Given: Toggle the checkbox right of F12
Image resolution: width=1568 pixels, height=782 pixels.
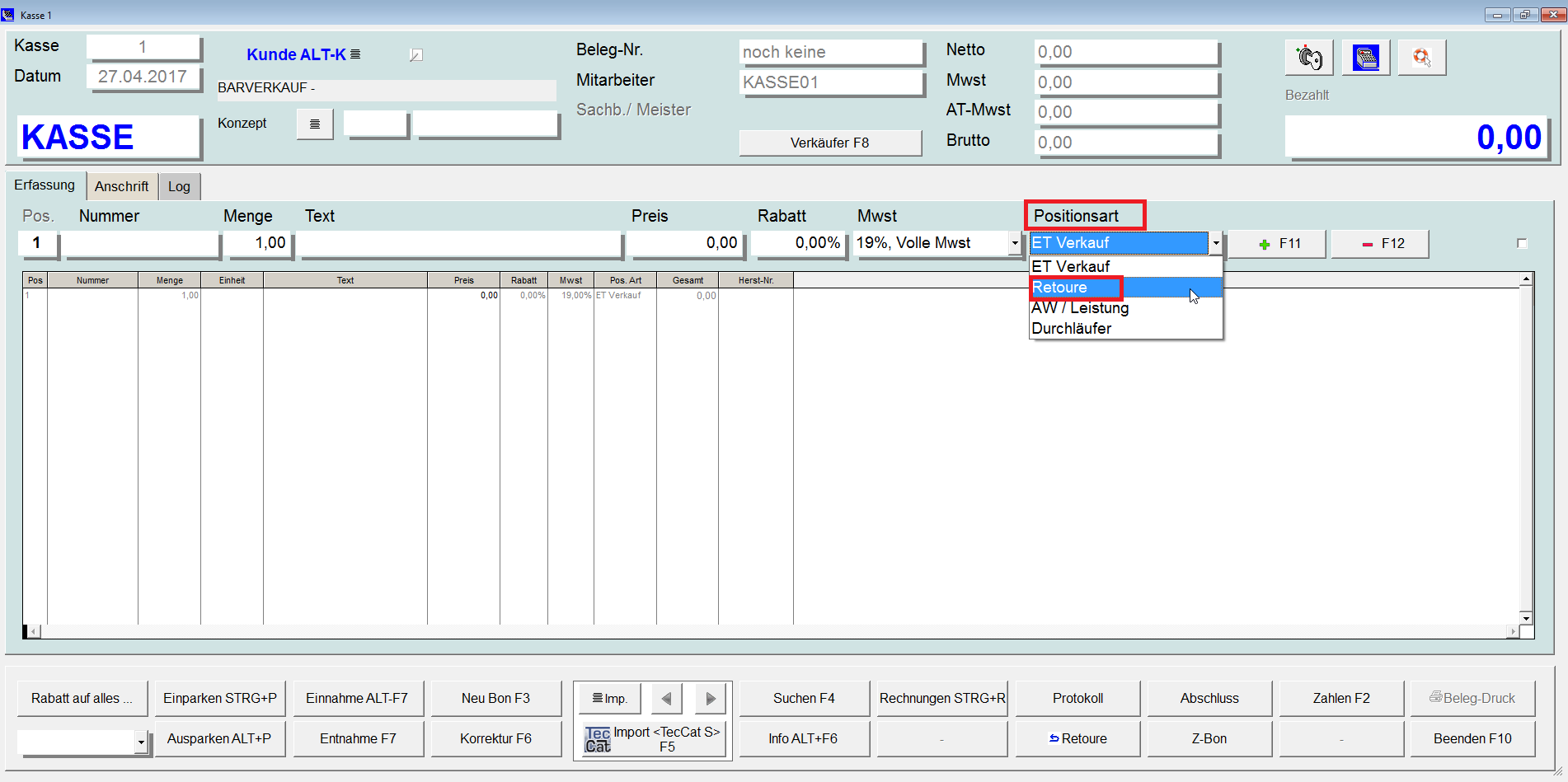Looking at the screenshot, I should [x=1522, y=243].
